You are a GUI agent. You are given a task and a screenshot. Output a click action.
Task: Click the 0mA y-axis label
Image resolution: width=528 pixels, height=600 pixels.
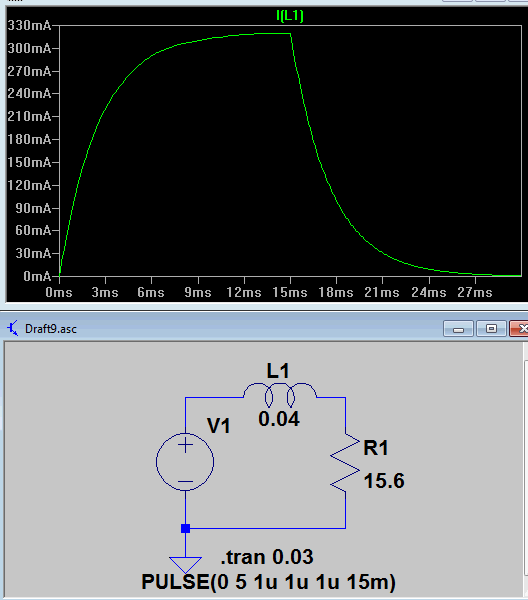(x=37, y=276)
